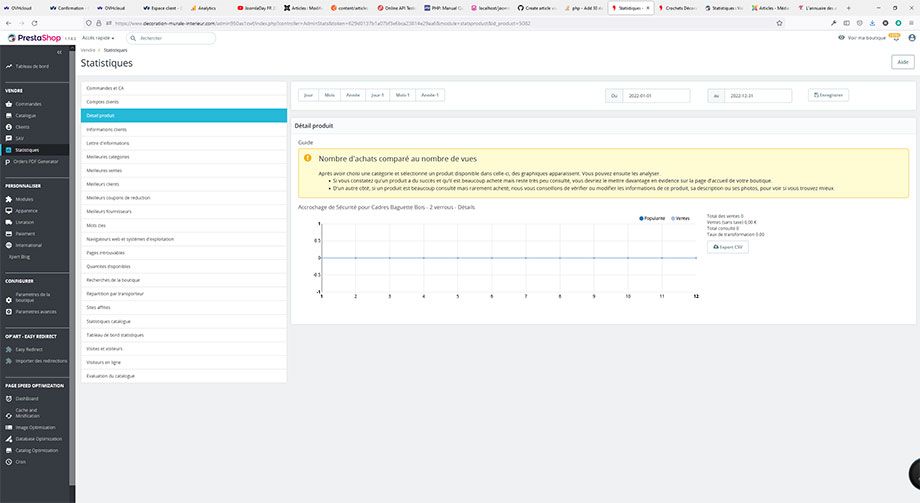The width and height of the screenshot is (920, 503).
Task: Select Détail produit stats module
Action: (x=184, y=116)
